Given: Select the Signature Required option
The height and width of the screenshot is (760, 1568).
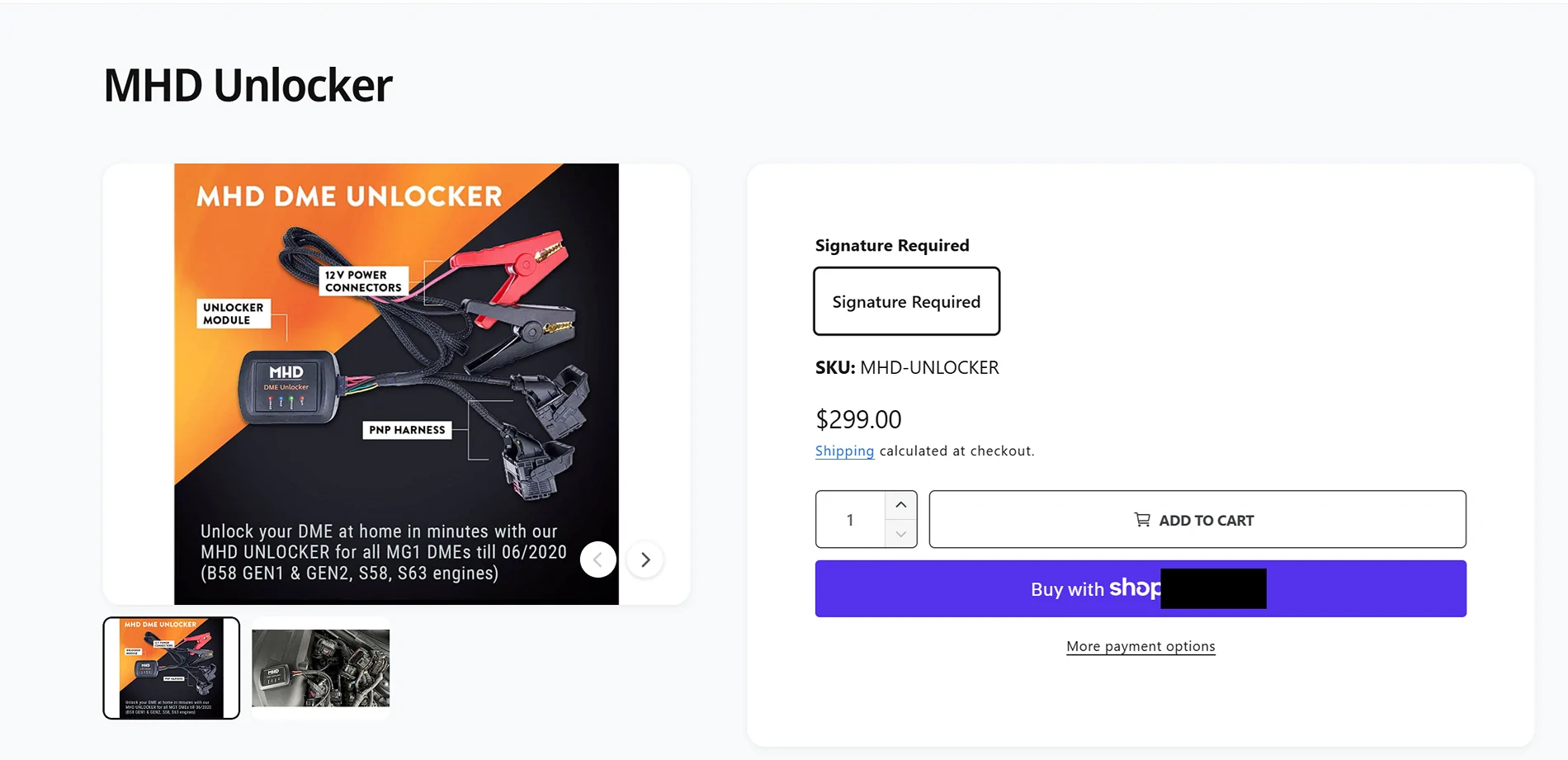Looking at the screenshot, I should (906, 301).
